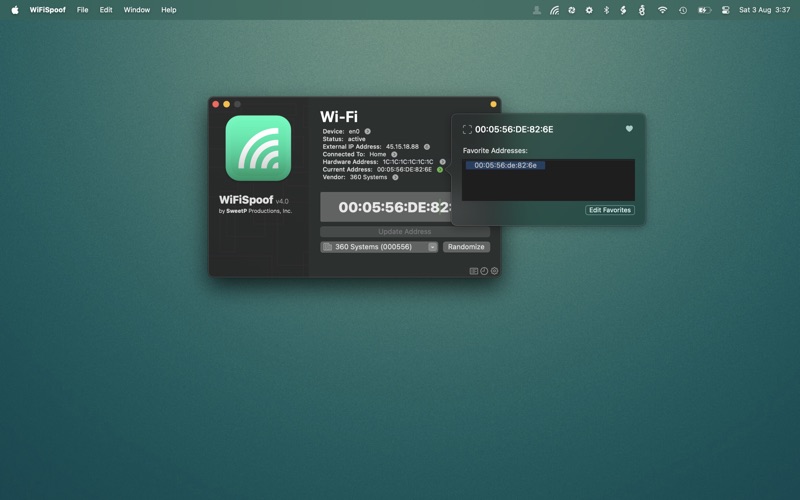This screenshot has width=800, height=500.
Task: Click the SweetP Productions, Inc. text
Action: point(259,211)
